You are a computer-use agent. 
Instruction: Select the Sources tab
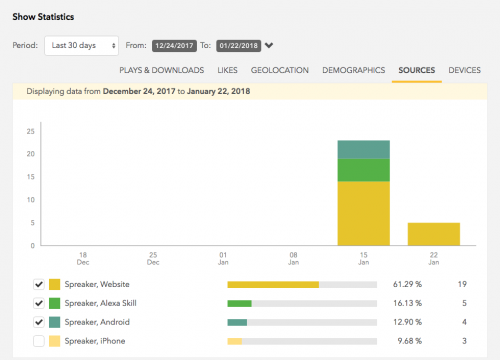point(417,70)
